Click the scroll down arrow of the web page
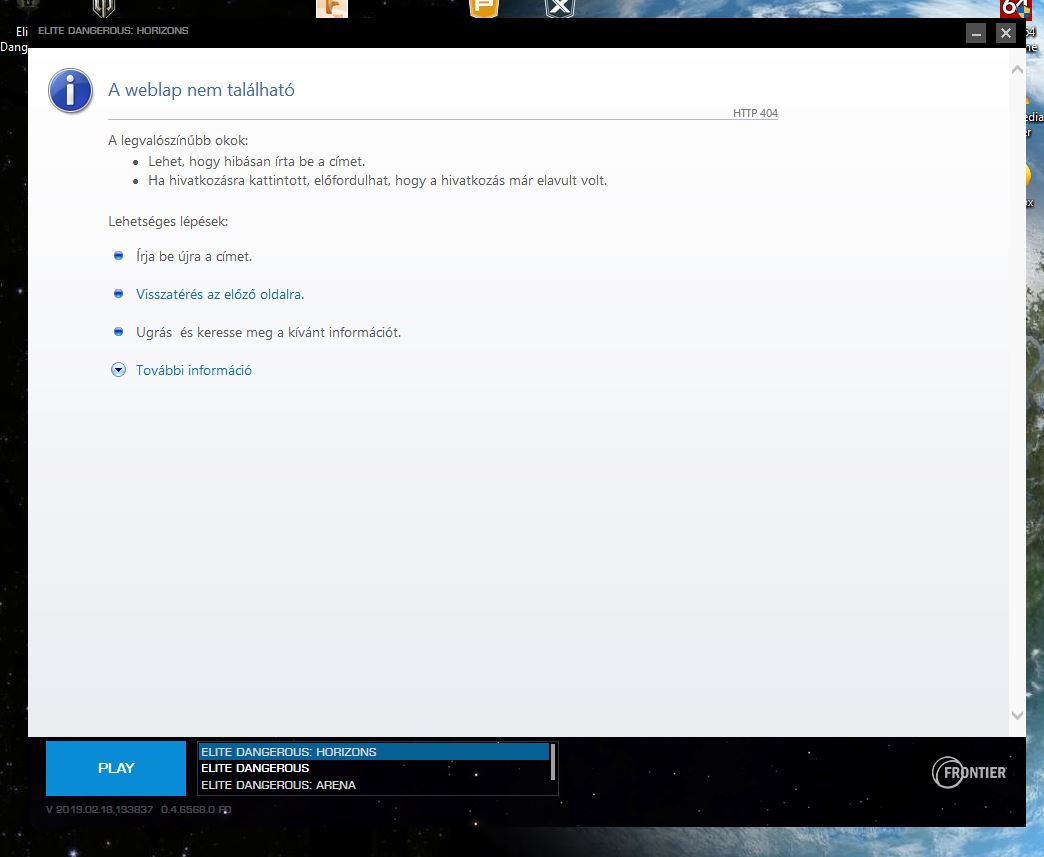This screenshot has height=857, width=1044. click(x=1017, y=715)
